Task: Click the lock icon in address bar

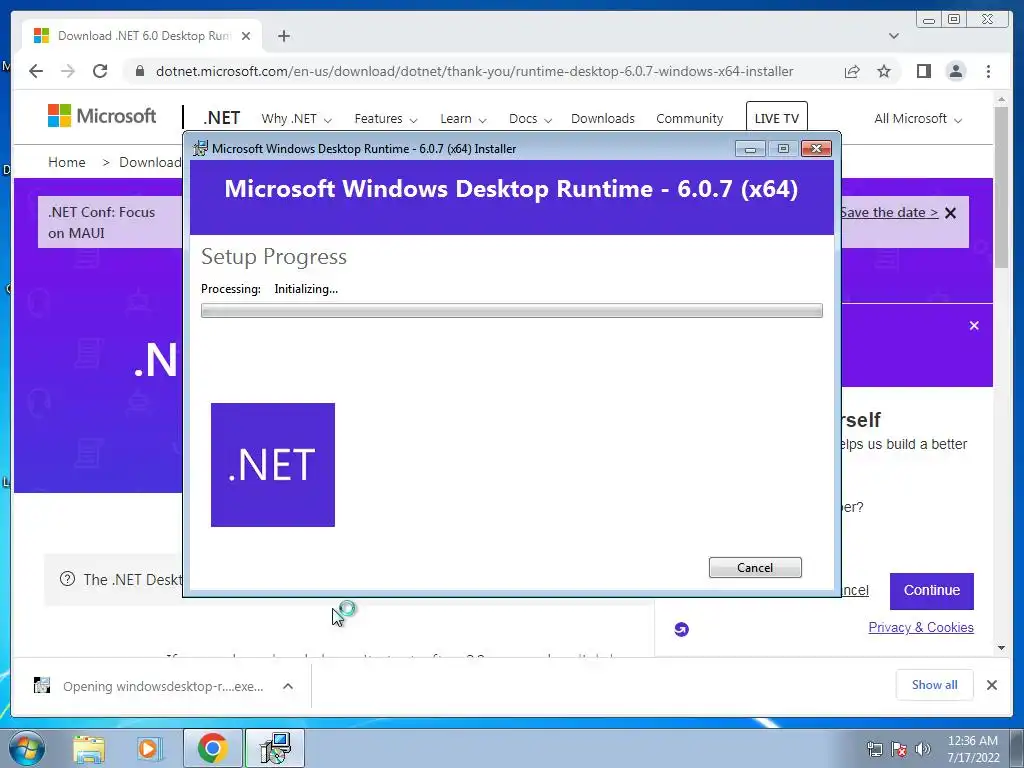Action: [139, 71]
